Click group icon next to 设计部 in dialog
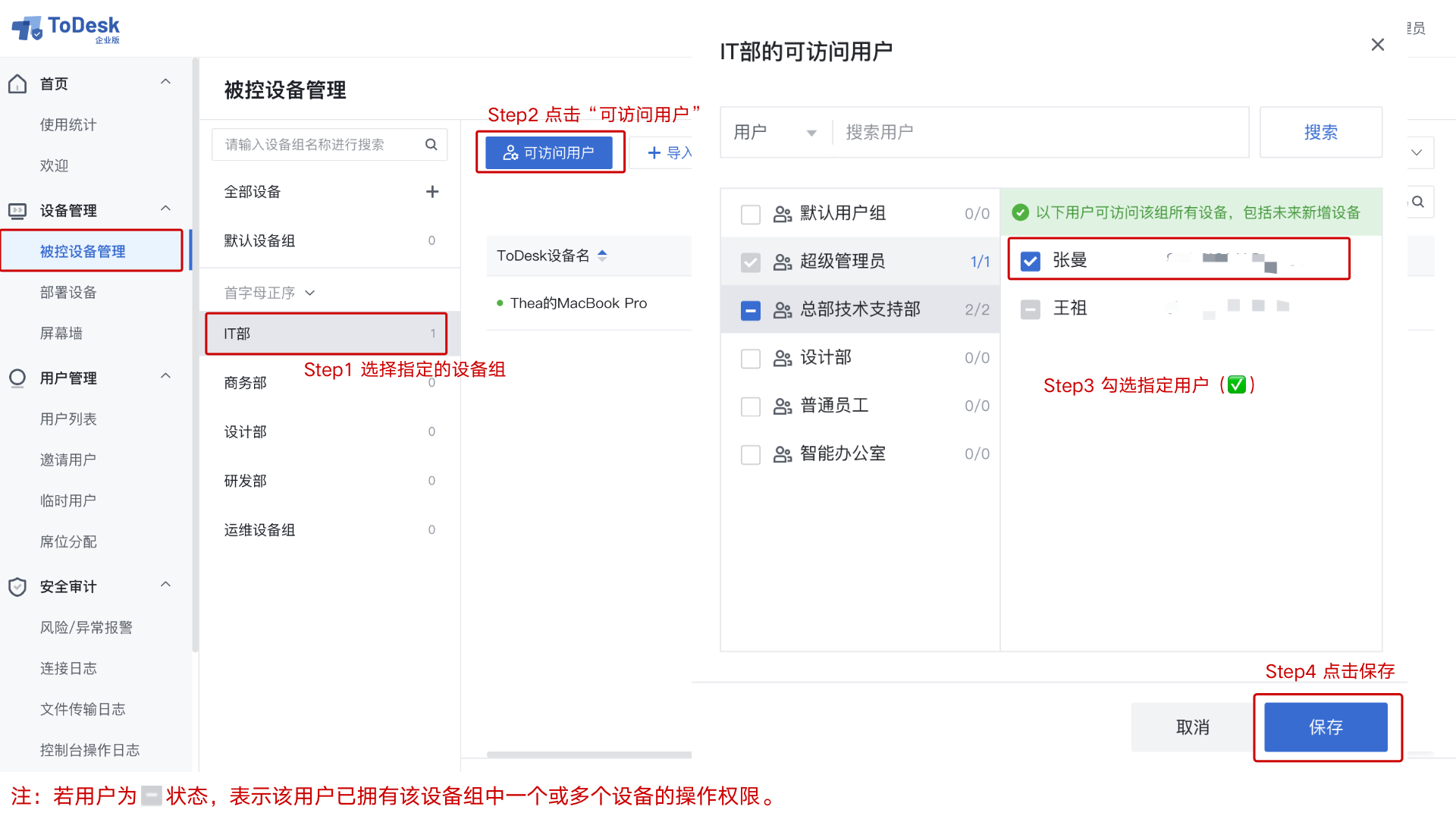Screen dimensions: 1456x819 click(x=783, y=358)
